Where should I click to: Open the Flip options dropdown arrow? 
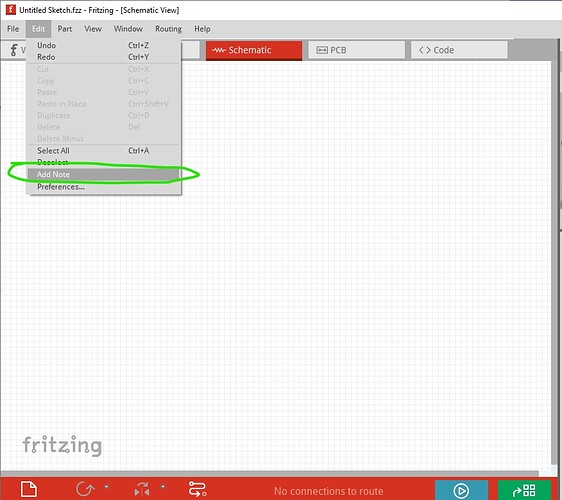163,487
